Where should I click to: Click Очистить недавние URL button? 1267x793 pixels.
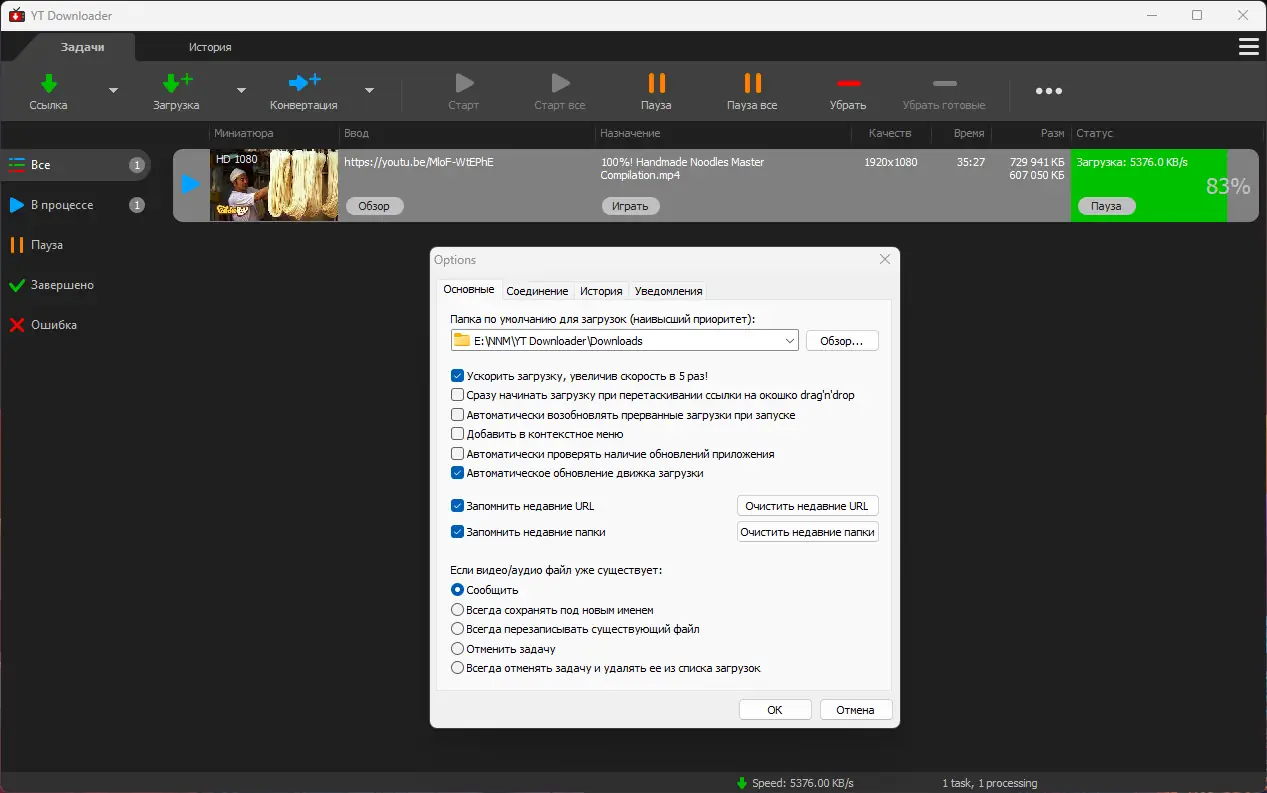point(807,506)
